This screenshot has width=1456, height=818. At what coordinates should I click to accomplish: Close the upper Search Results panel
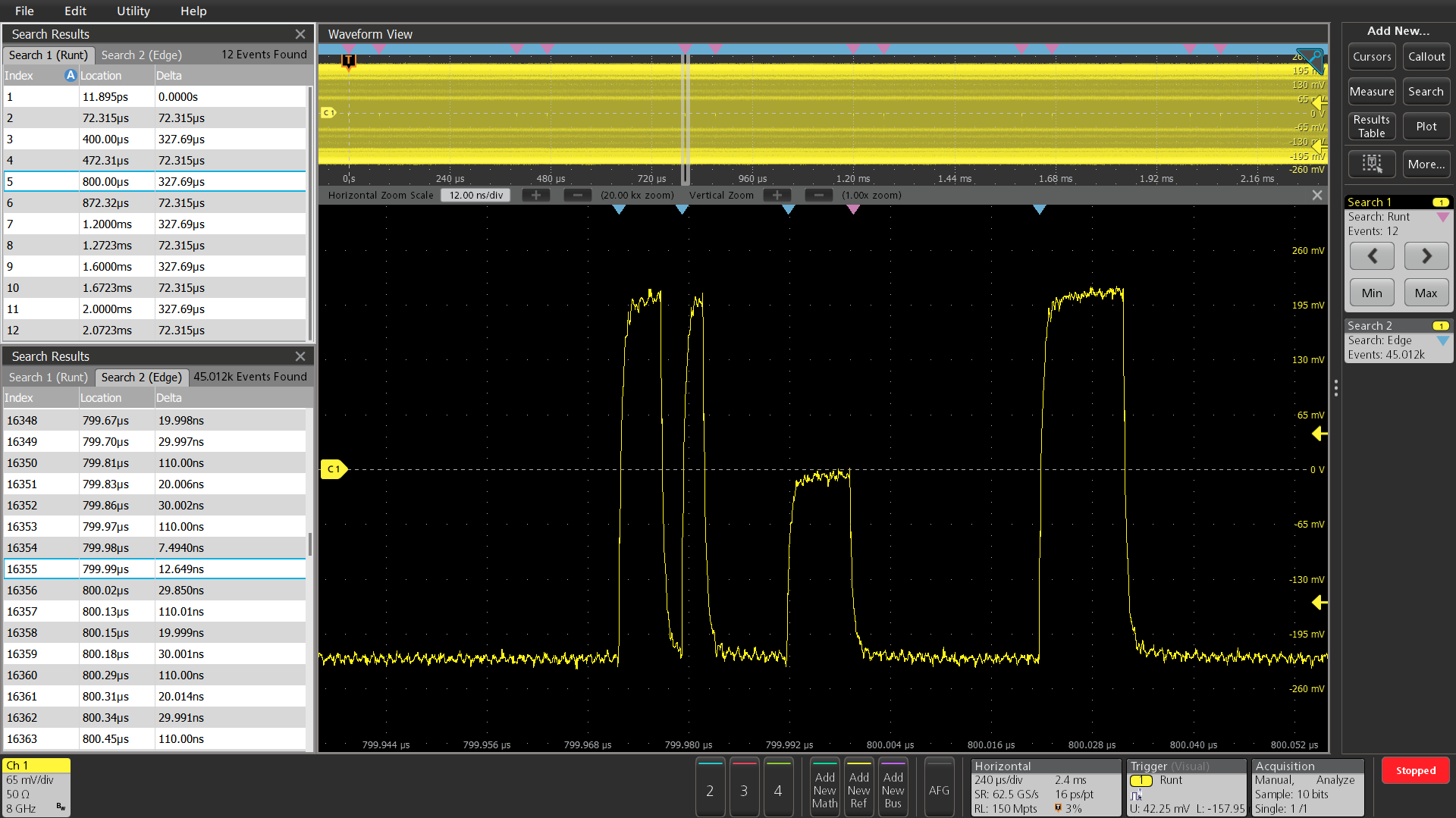pos(300,34)
